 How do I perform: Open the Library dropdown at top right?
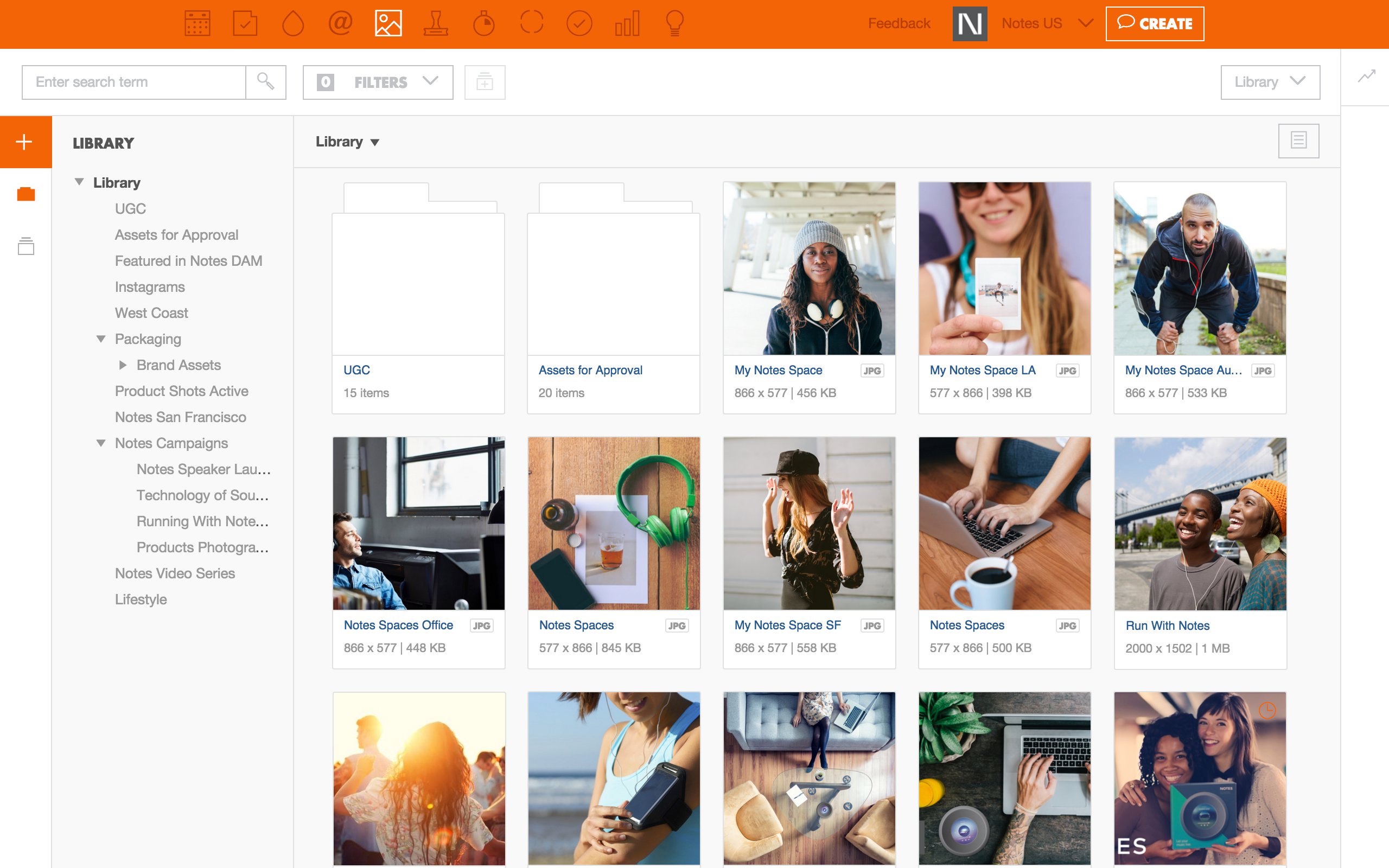tap(1270, 82)
